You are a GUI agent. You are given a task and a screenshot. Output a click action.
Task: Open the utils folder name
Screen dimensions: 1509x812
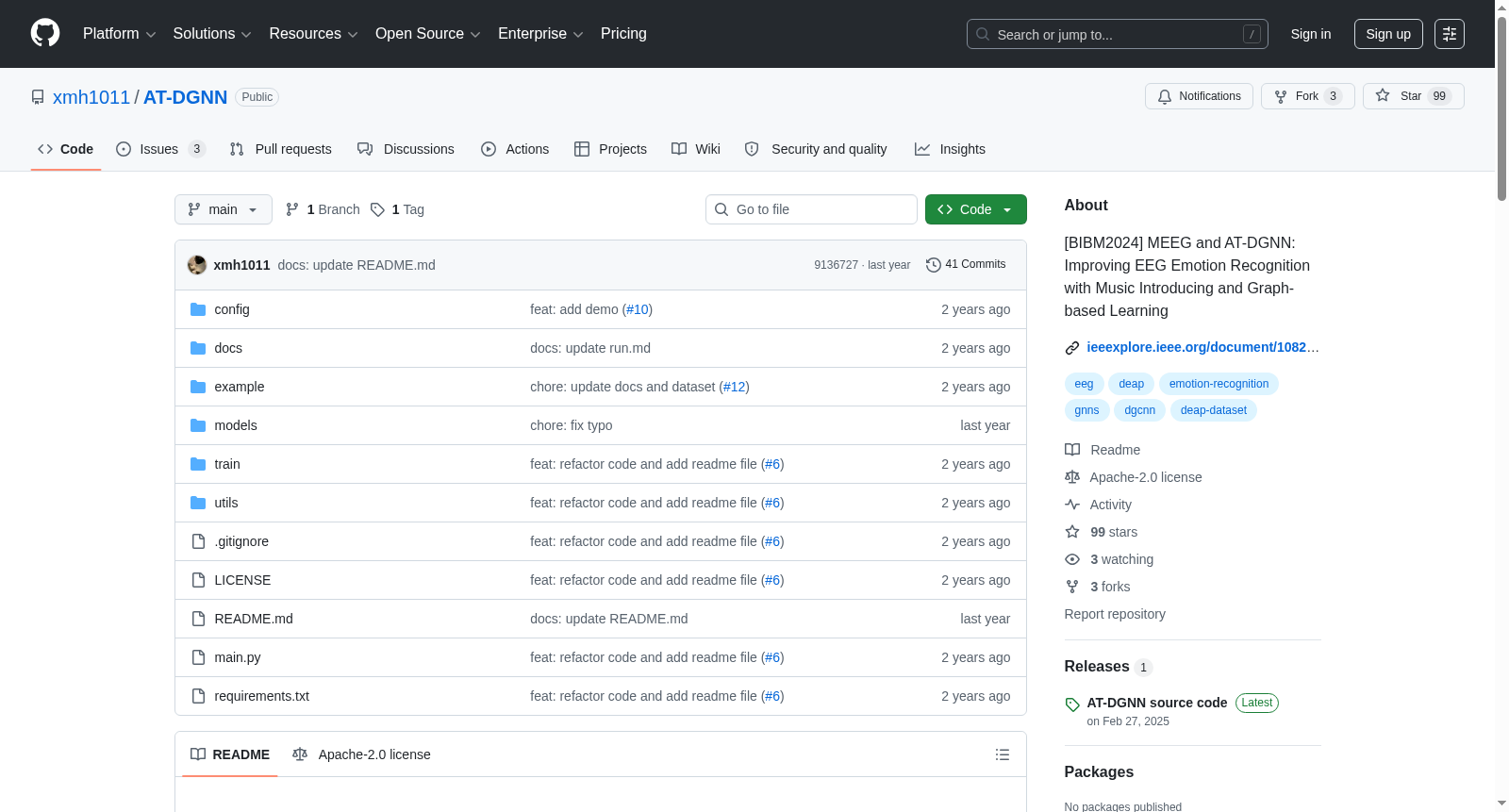226,503
